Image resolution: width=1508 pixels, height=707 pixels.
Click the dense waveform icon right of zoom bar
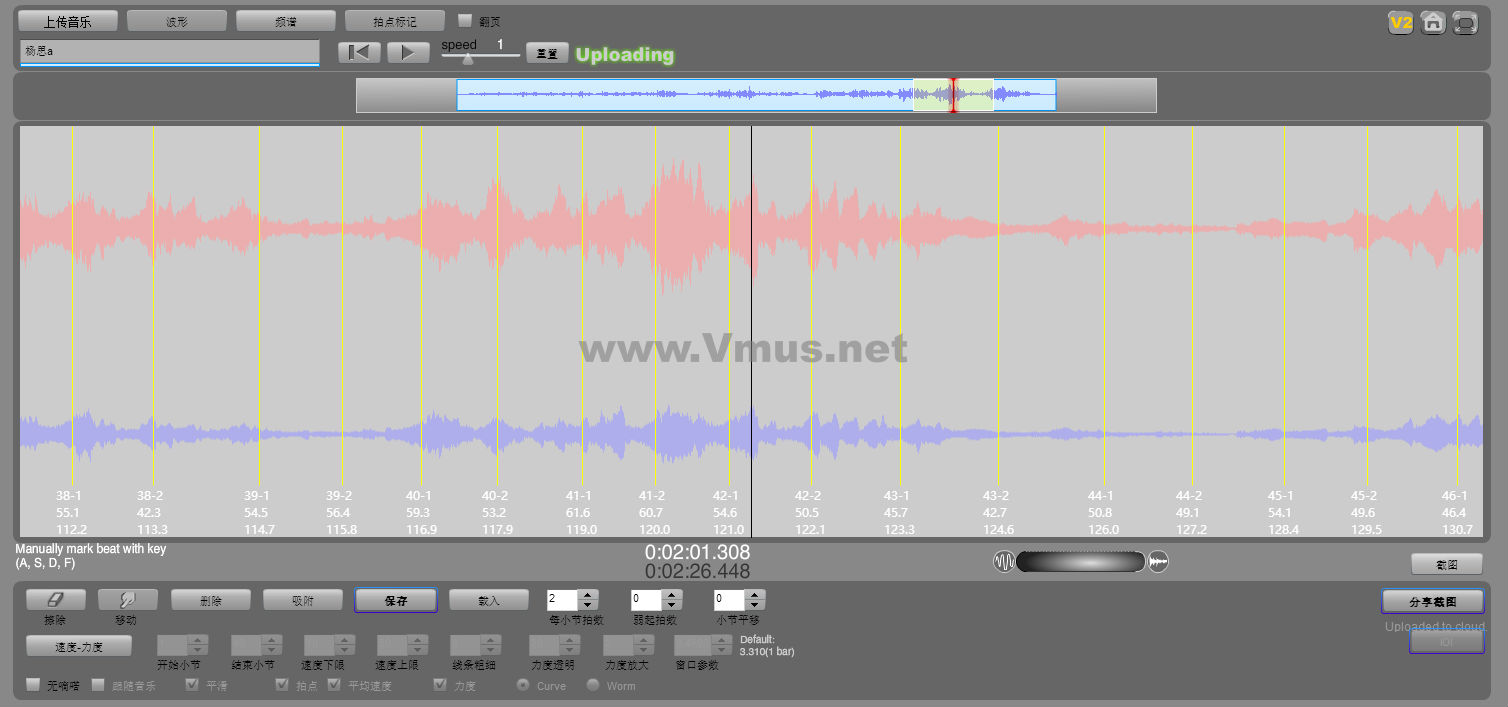[1158, 562]
